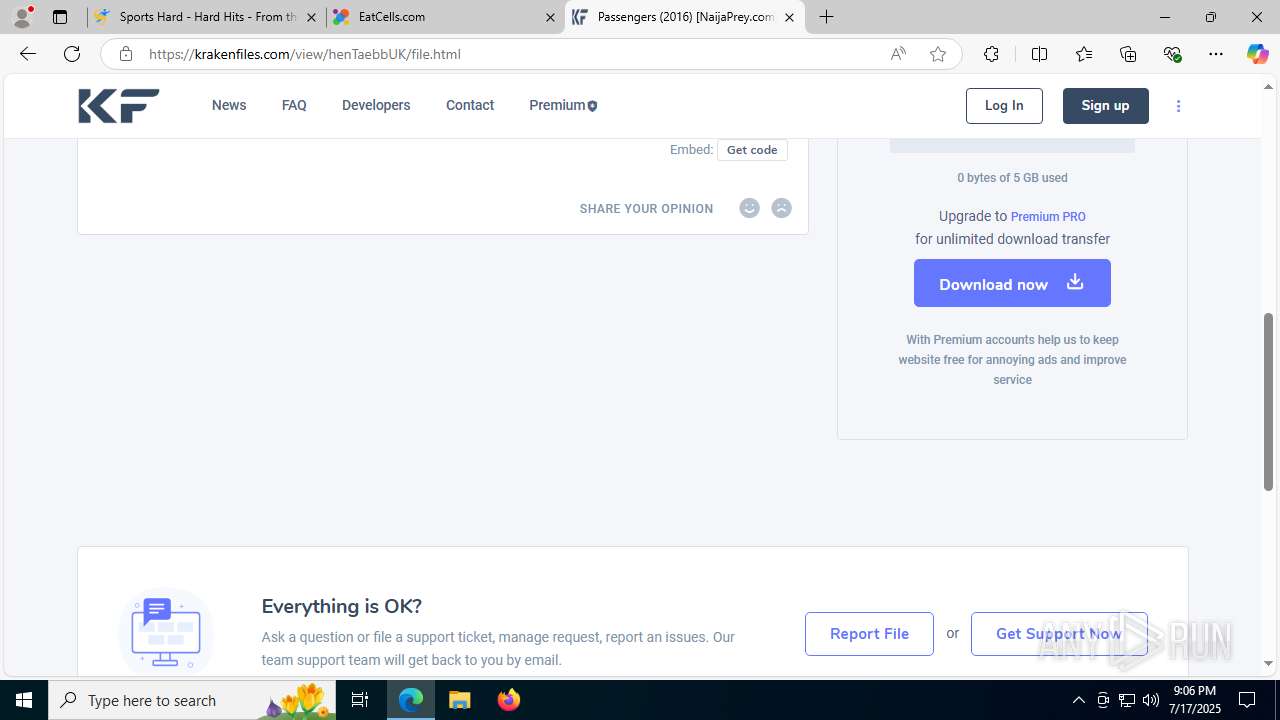Screen dimensions: 1280x720
Task: Follow the Premium PRO link
Action: pyautogui.click(x=1048, y=217)
